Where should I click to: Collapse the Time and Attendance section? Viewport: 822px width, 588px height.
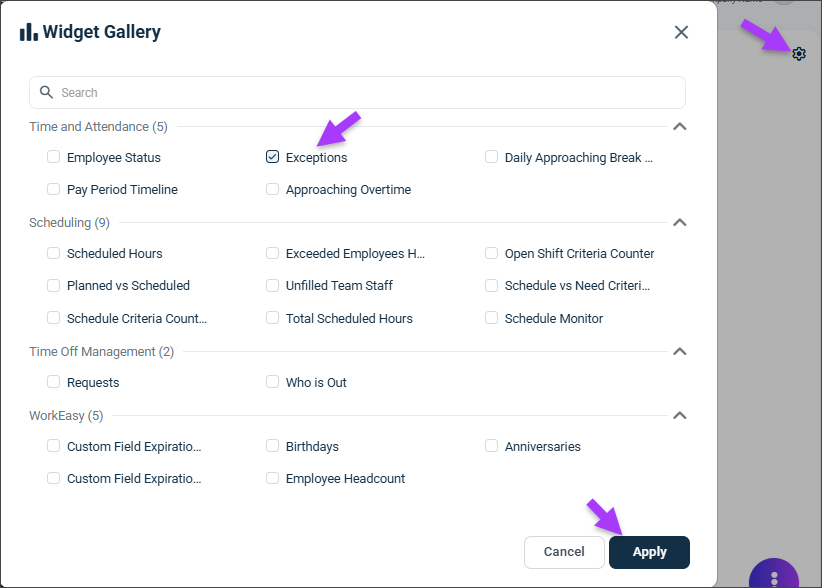coord(679,126)
